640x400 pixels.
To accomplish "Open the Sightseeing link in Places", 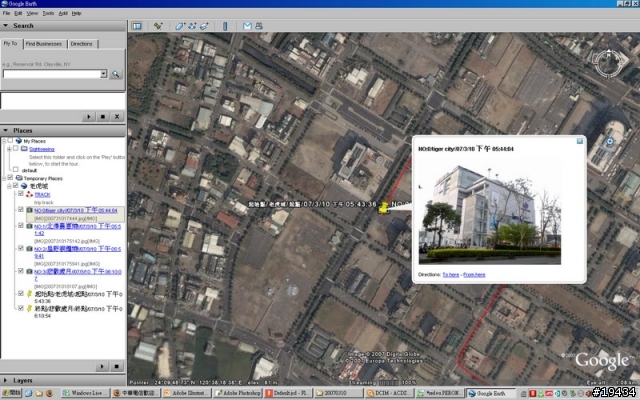I will pos(42,149).
